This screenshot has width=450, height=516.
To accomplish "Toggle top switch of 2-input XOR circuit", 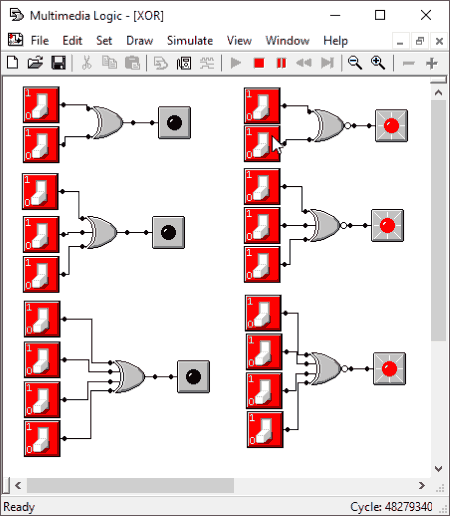I will [41, 105].
